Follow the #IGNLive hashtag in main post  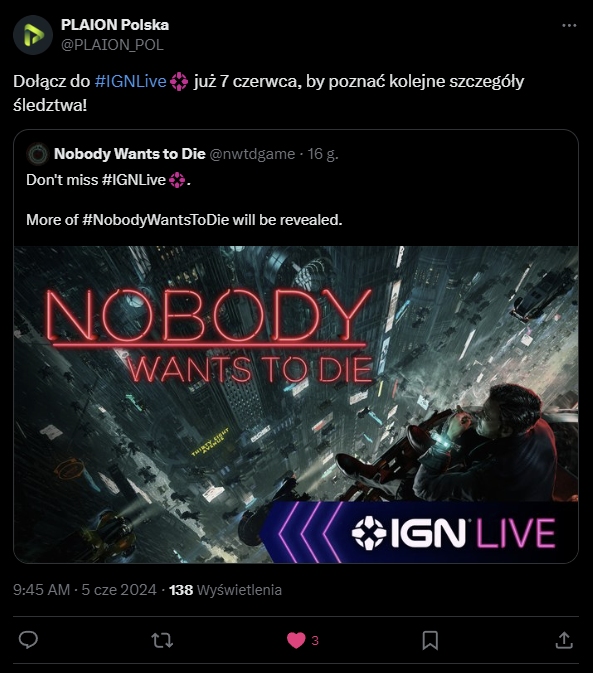130,81
